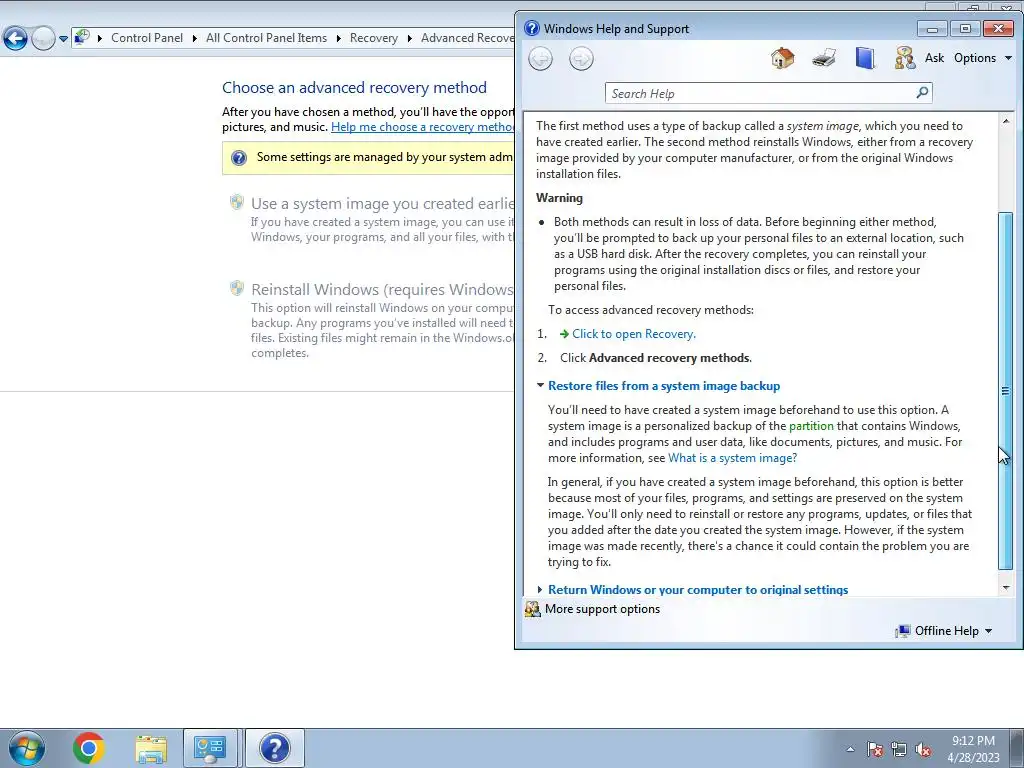Open the Ask support people icon
The width and height of the screenshot is (1024, 768).
pos(904,58)
